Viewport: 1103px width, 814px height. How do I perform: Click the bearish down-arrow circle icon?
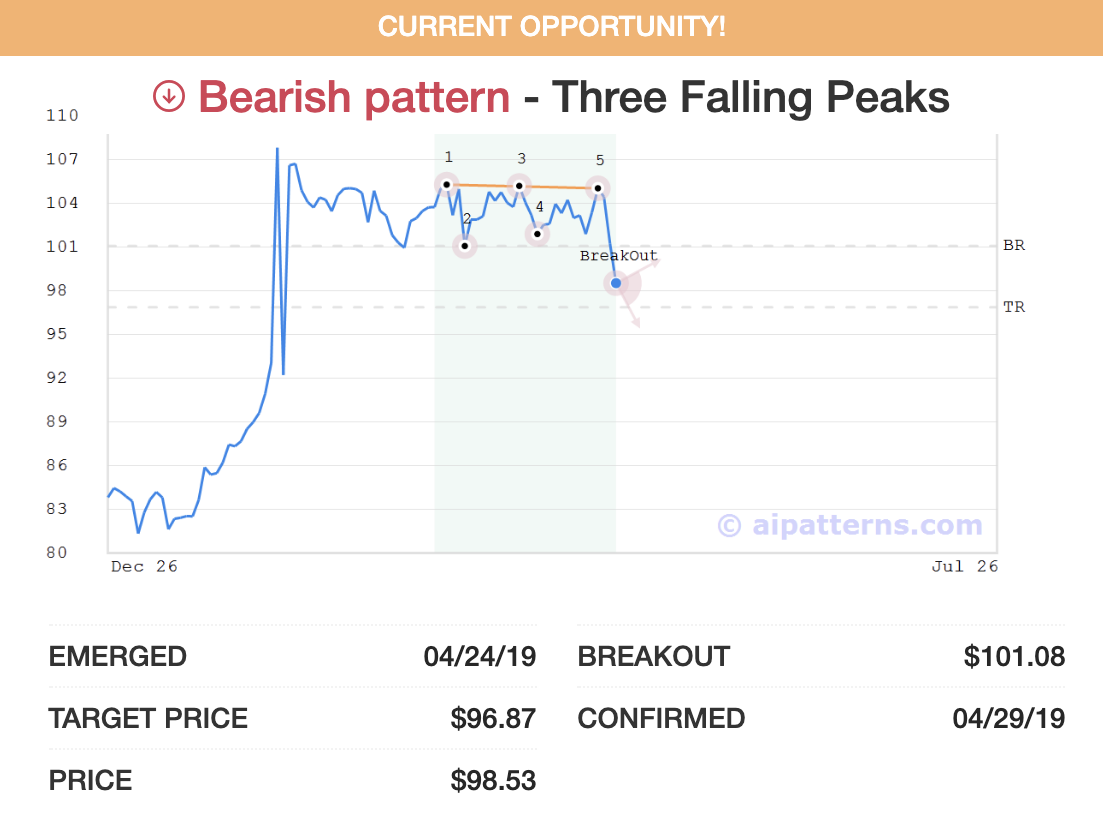click(169, 97)
